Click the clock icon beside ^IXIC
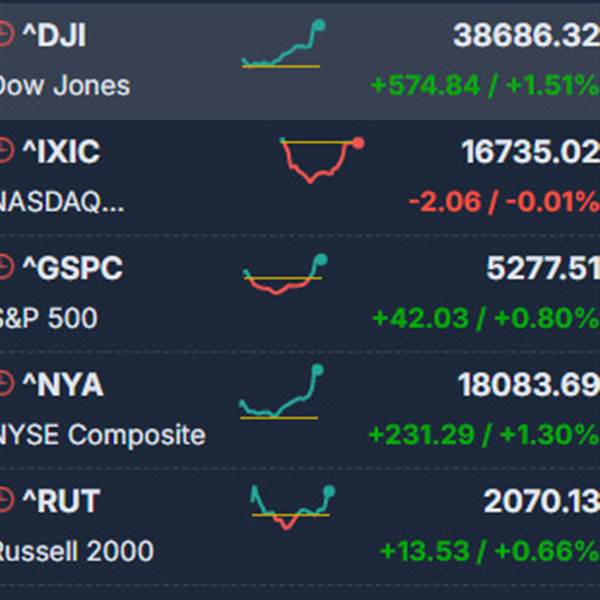600x600 pixels. [6, 151]
